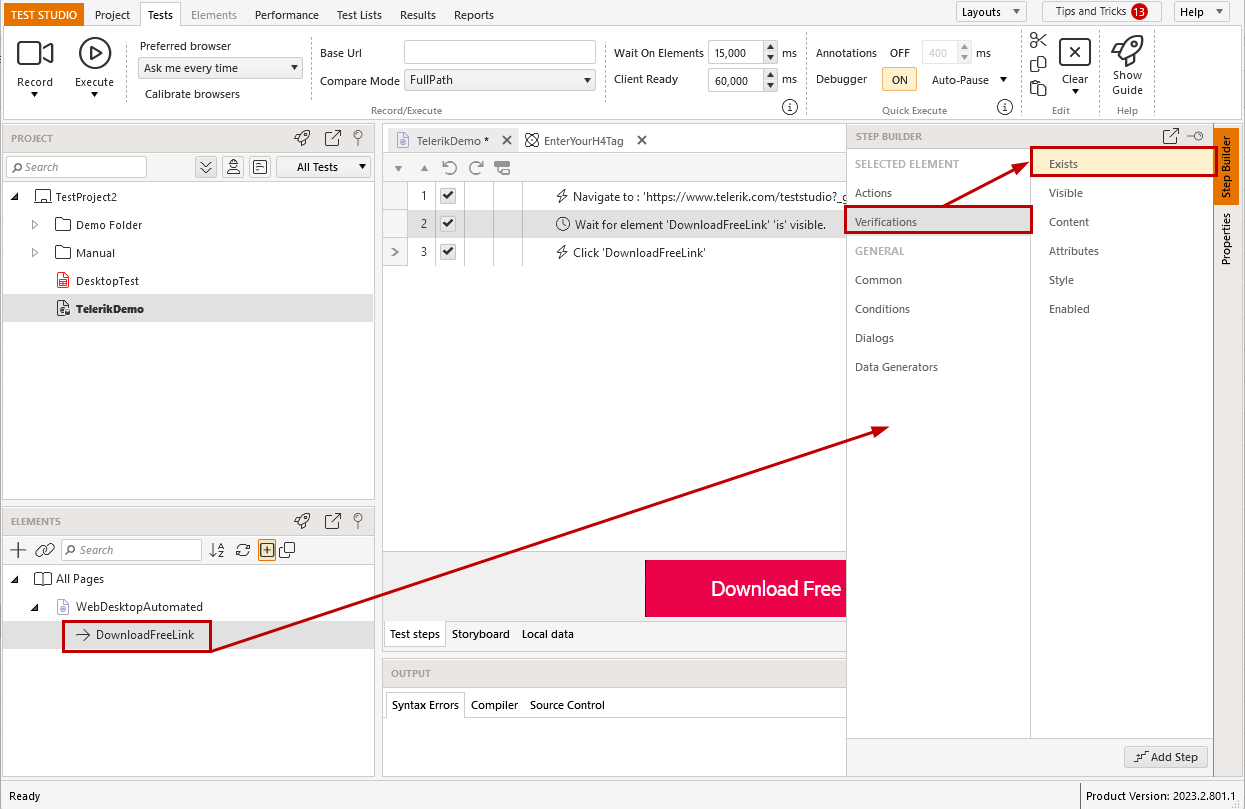1245x809 pixels.
Task: Open the Layouts dropdown
Action: pos(991,12)
